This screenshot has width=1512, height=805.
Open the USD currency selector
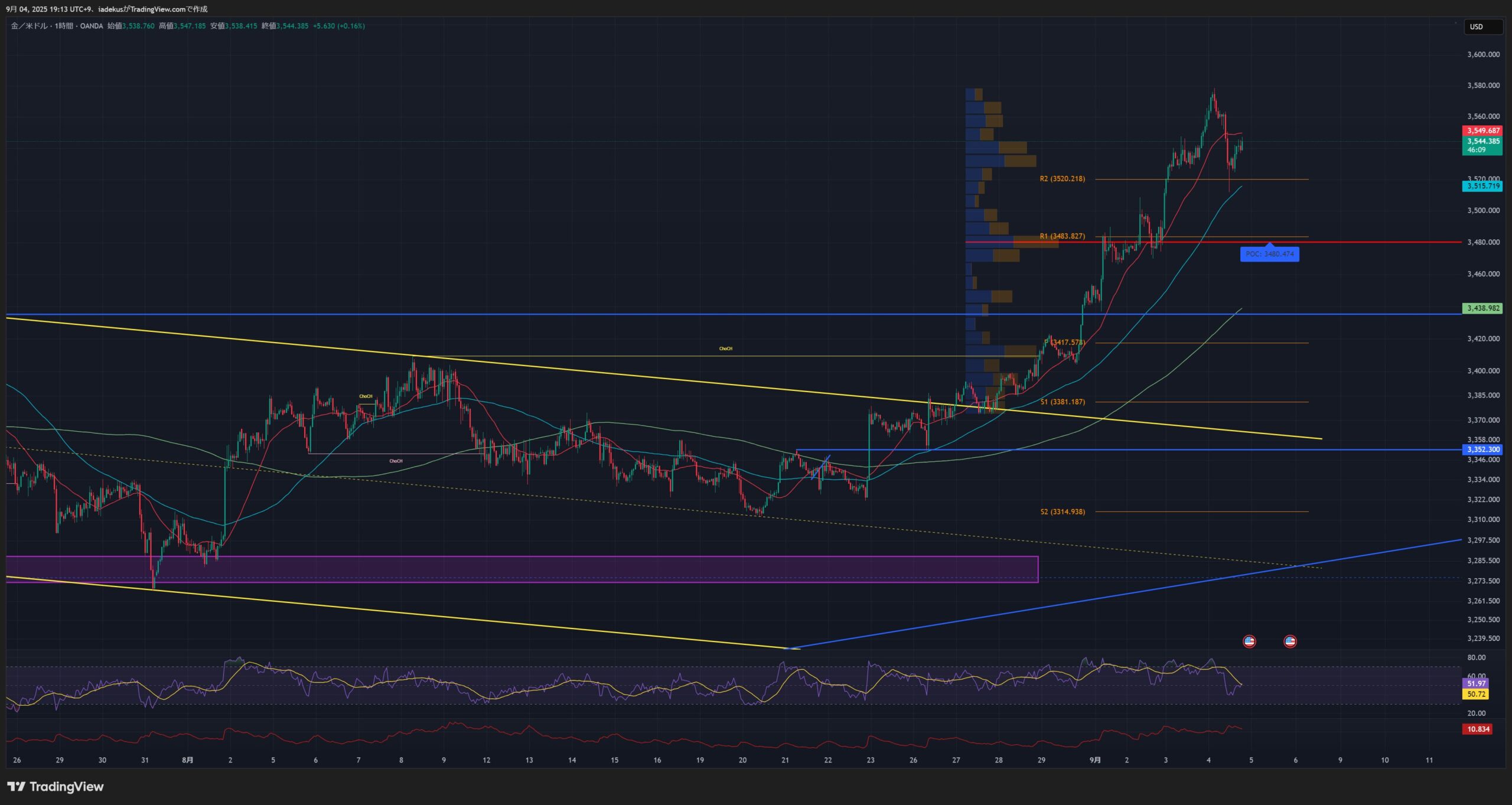click(x=1483, y=27)
